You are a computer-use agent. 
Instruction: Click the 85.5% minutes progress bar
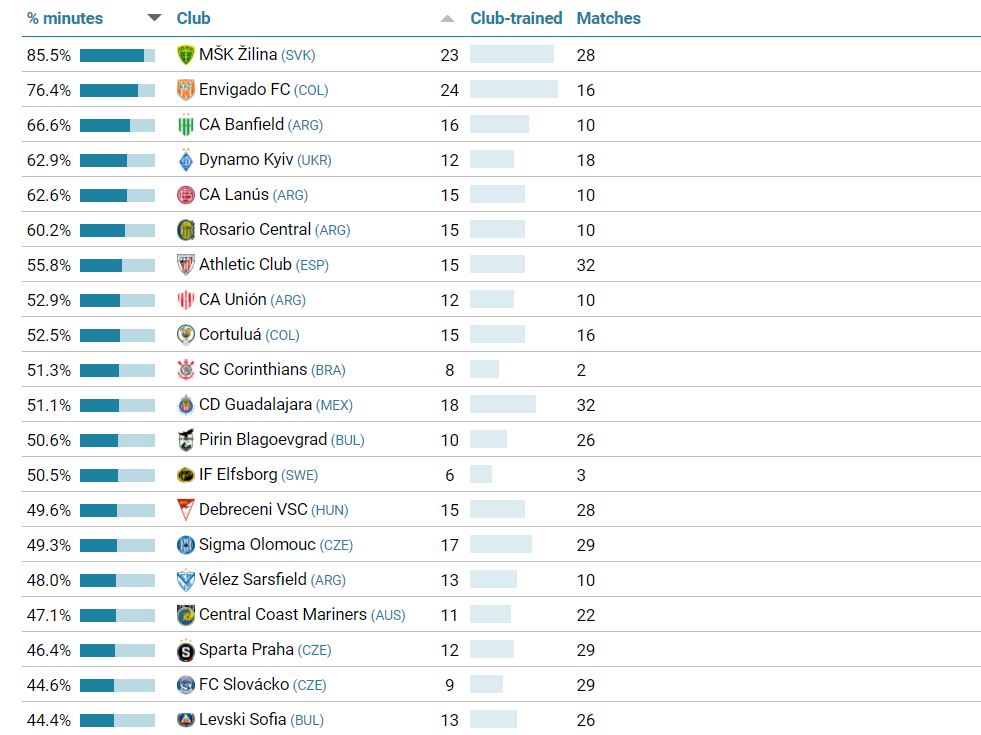pyautogui.click(x=117, y=55)
